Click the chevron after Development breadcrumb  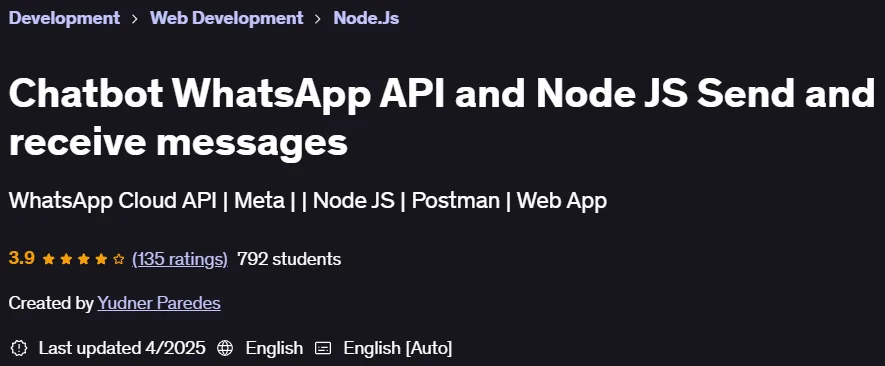click(135, 19)
